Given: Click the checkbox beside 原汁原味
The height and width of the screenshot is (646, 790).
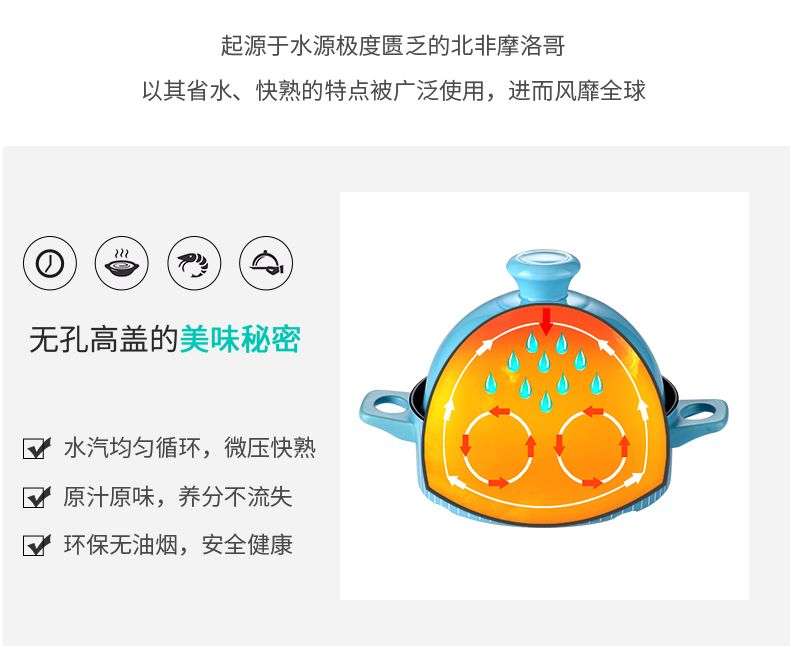Looking at the screenshot, I should [x=37, y=496].
